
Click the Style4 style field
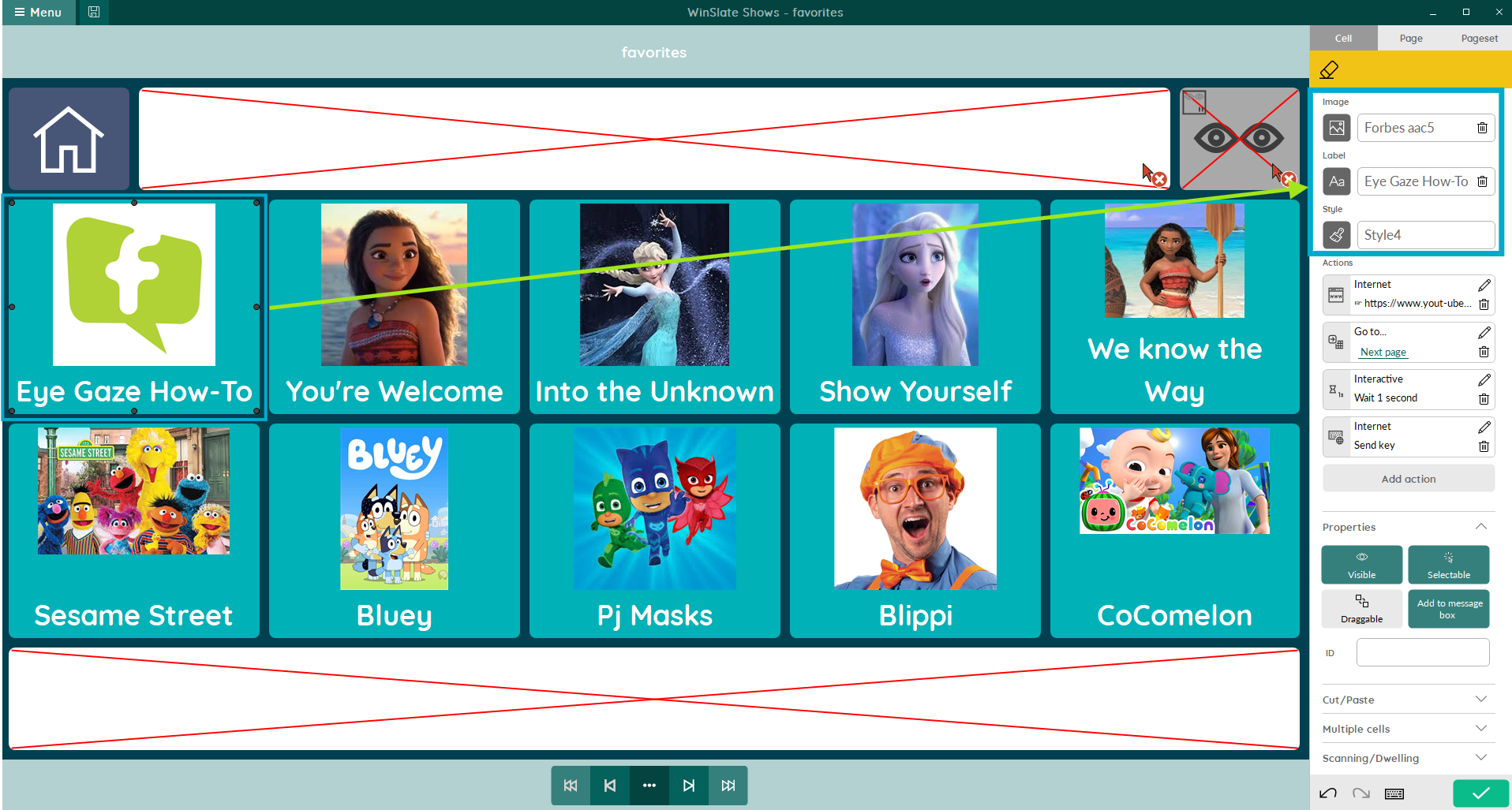pyautogui.click(x=1426, y=235)
